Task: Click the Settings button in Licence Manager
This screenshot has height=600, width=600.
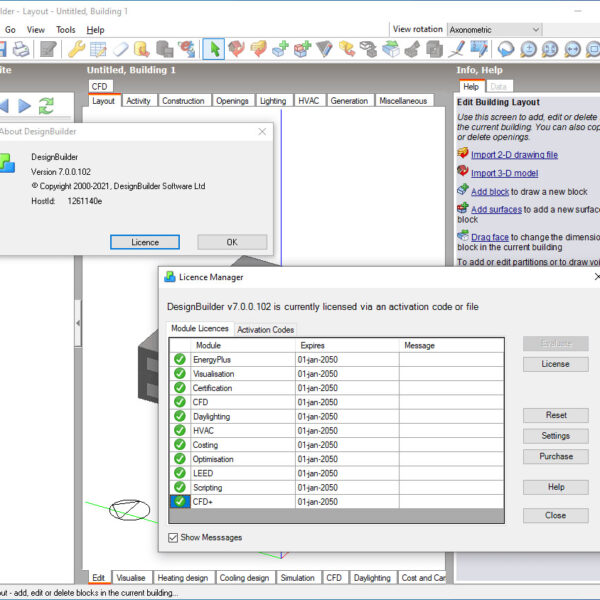Action: 556,436
